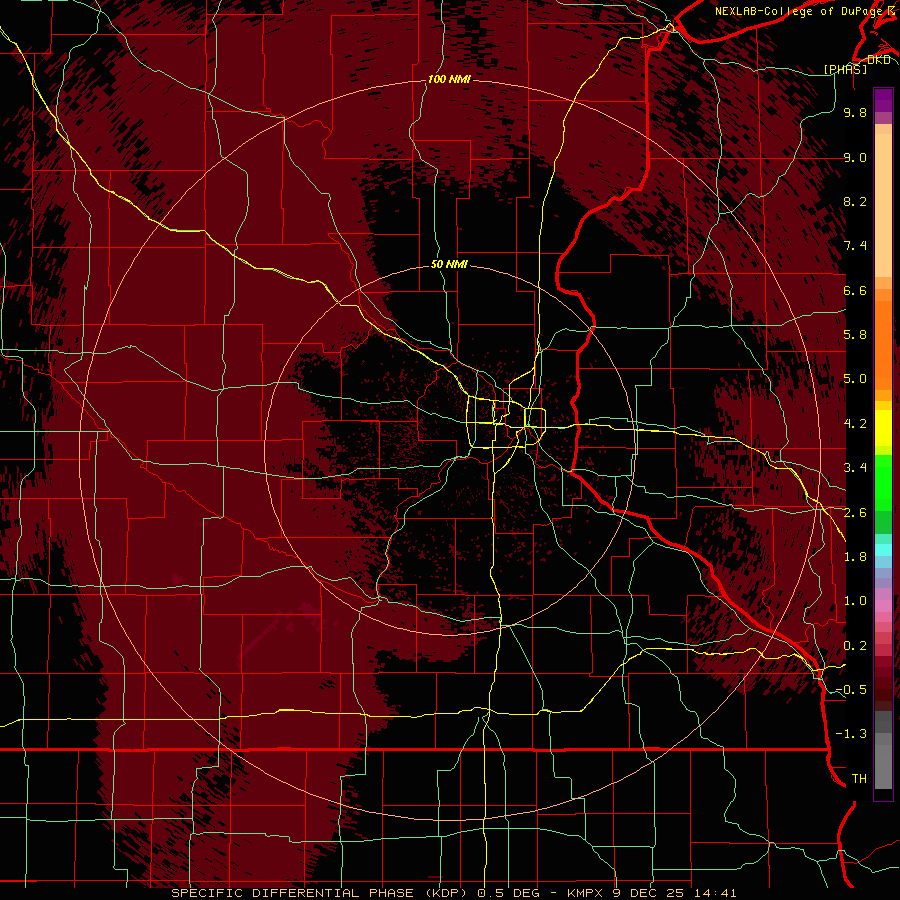Viewport: 900px width, 900px height.
Task: Click the 14:41 timestamp in caption
Action: [x=715, y=893]
